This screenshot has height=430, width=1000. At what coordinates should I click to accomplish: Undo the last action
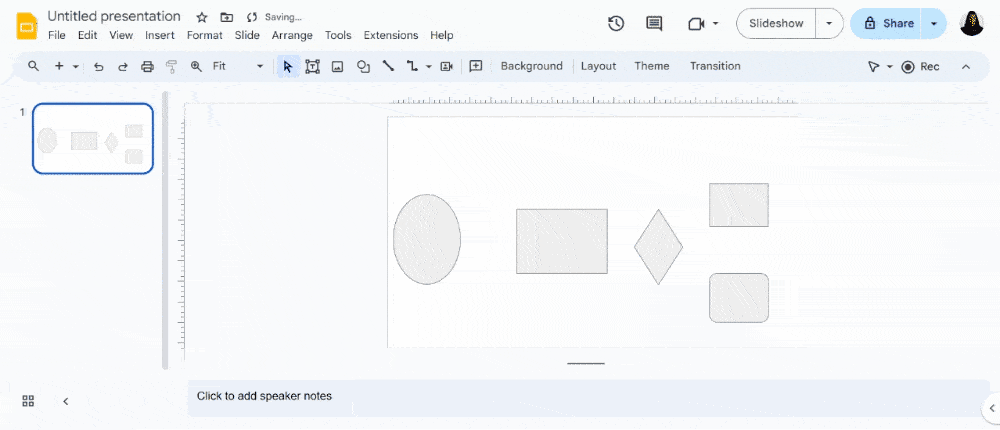(98, 66)
